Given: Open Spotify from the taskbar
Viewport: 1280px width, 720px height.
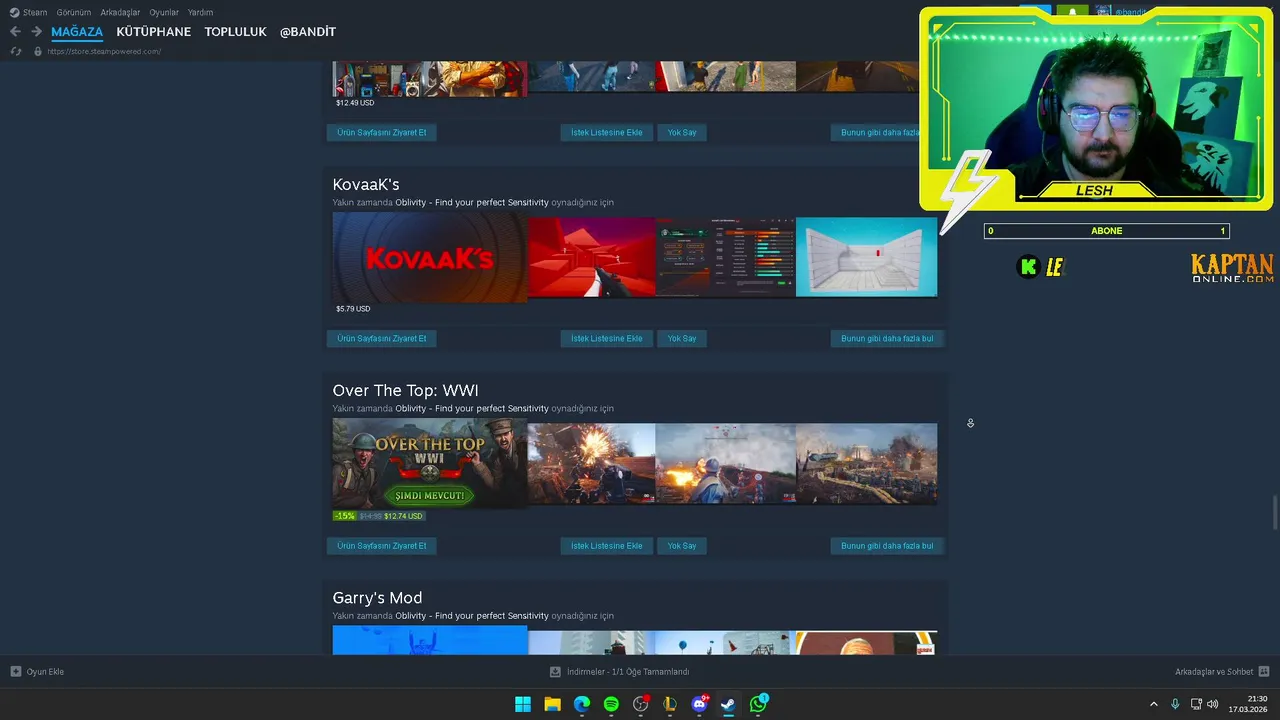Looking at the screenshot, I should [x=611, y=704].
